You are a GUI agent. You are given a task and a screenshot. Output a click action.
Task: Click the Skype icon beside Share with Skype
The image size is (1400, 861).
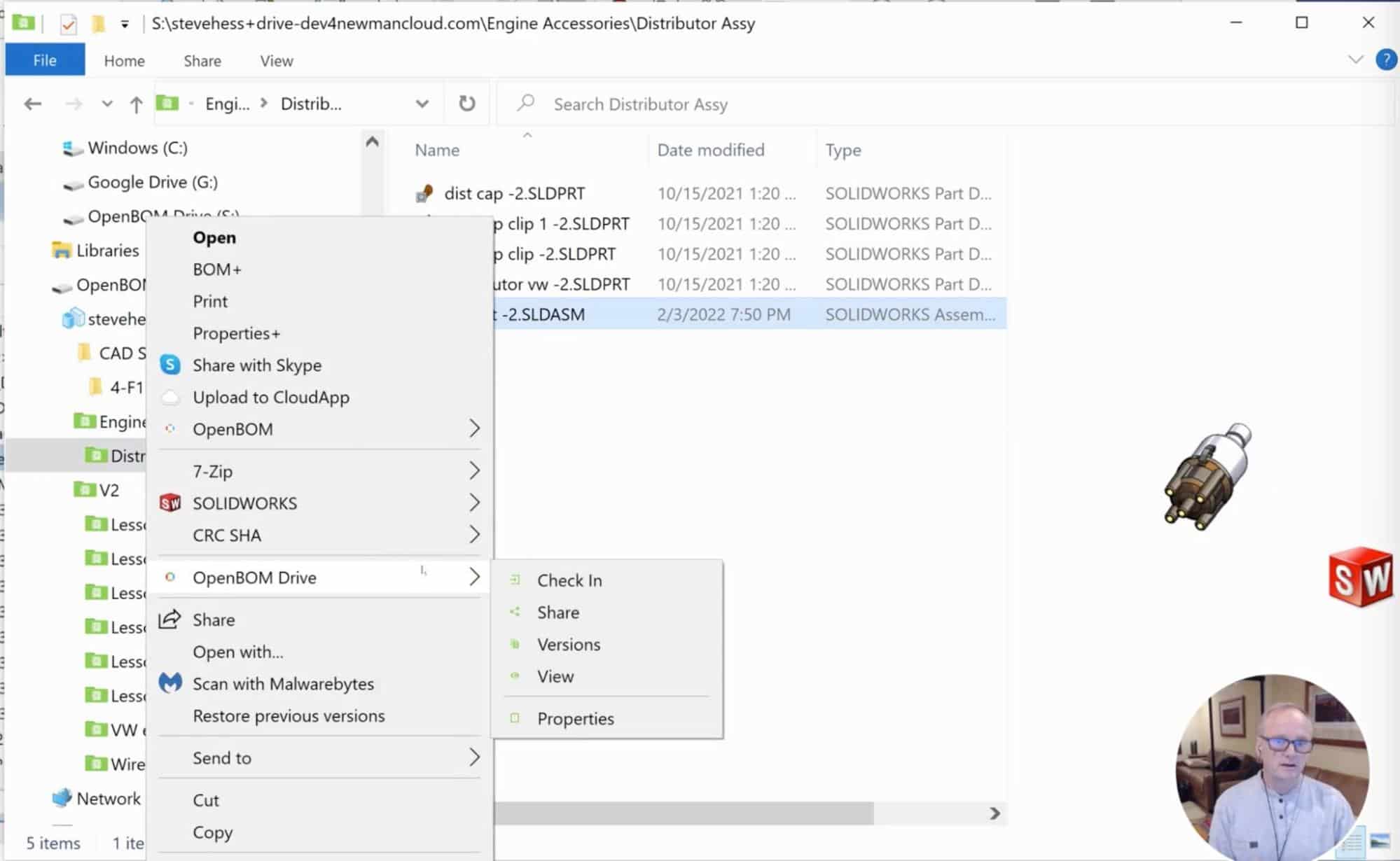(170, 365)
